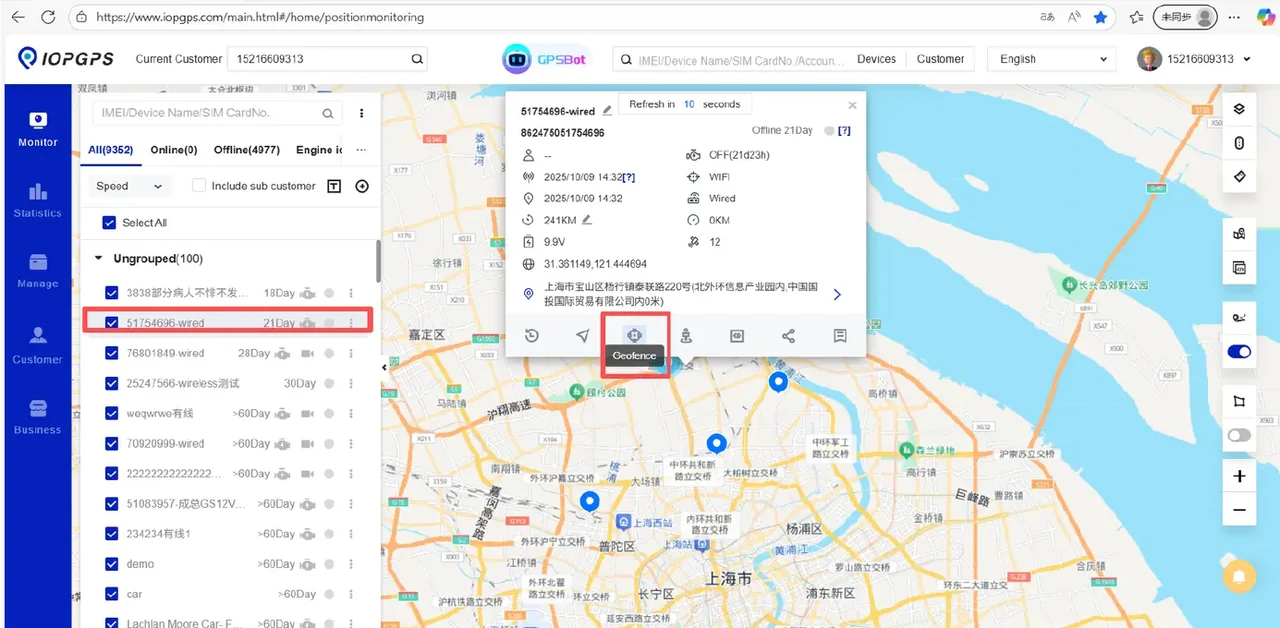Viewport: 1280px width, 628px height.
Task: Toggle the Select All checkbox
Action: (x=110, y=222)
